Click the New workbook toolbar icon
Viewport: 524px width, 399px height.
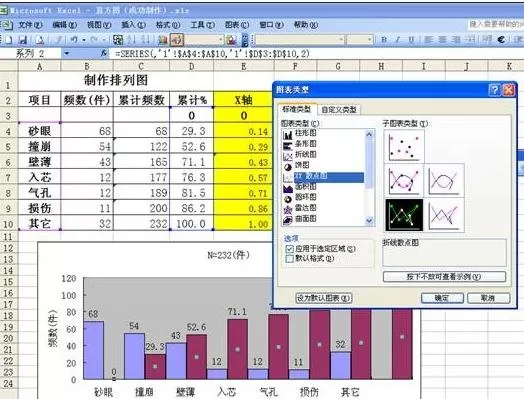pyautogui.click(x=8, y=40)
